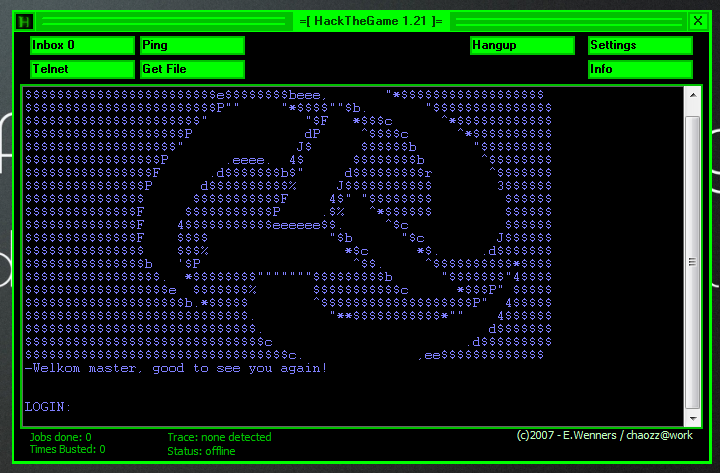Screen dimensions: 720x473
Task: Click the 'Jobs done: 0' status text
Action: 61,437
